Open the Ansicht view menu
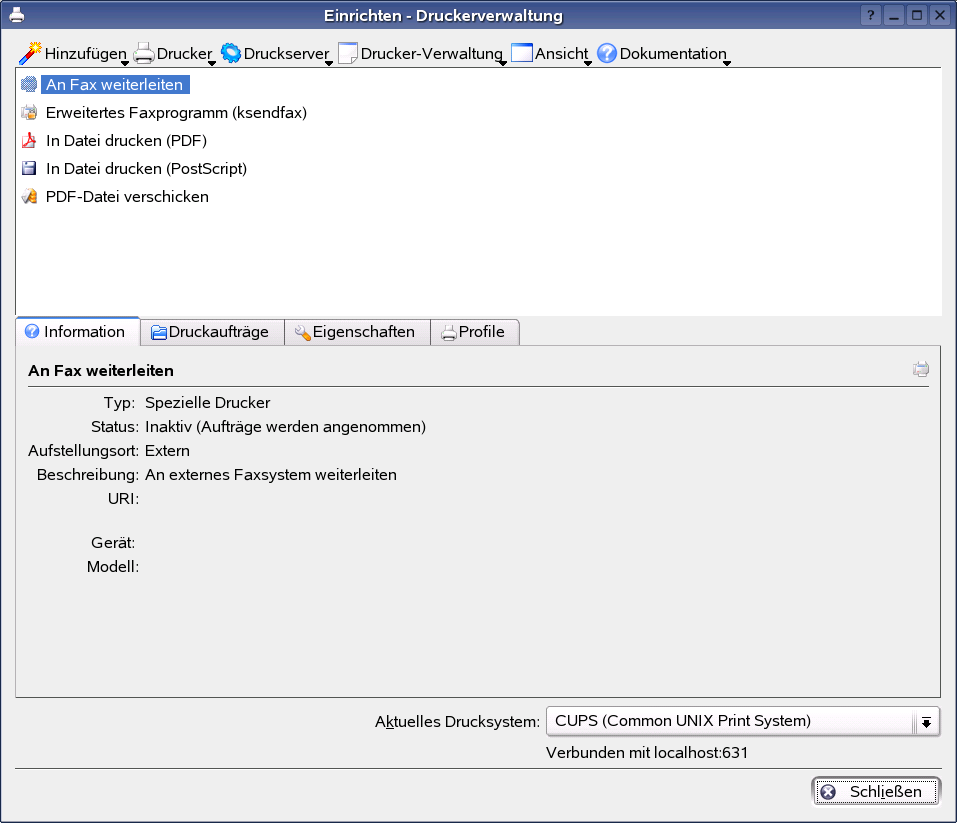 click(x=551, y=54)
